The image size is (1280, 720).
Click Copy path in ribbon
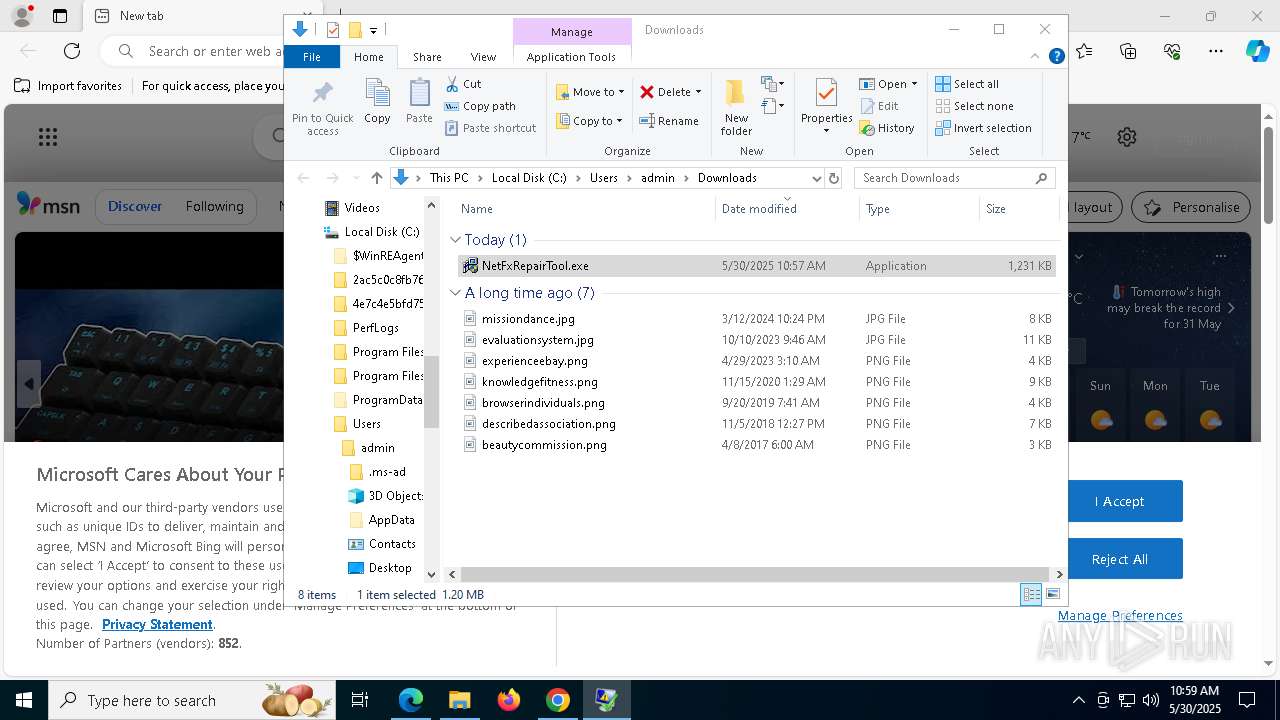(480, 106)
